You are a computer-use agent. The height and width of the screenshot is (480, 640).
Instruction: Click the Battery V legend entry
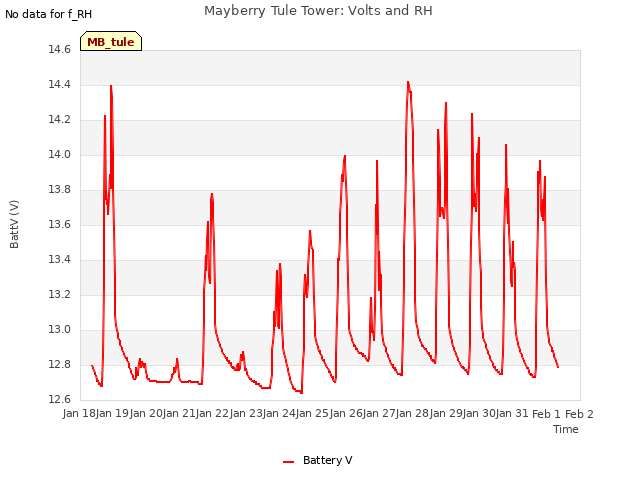click(x=318, y=460)
